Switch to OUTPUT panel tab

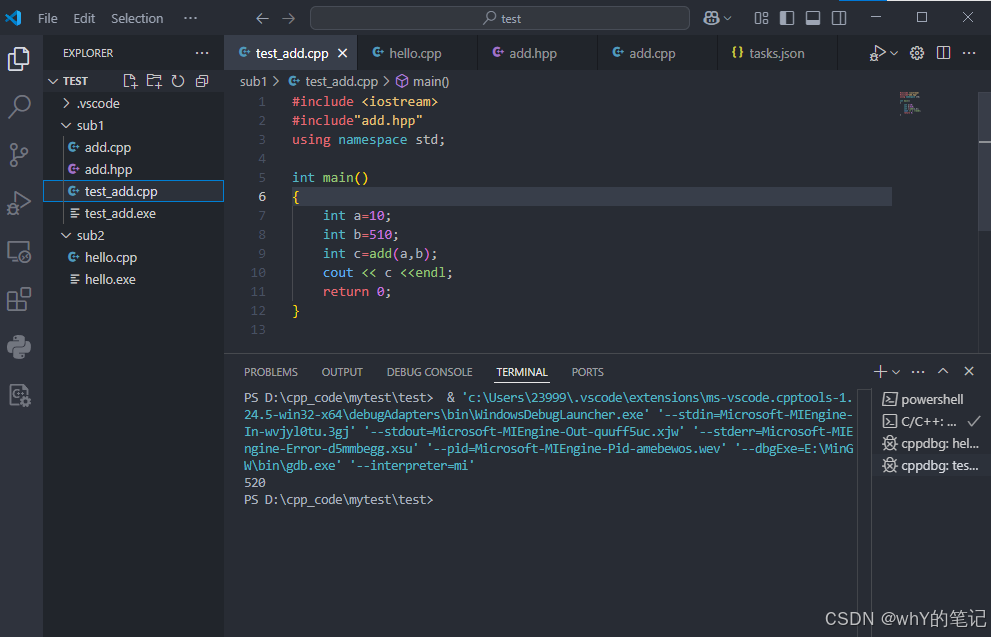pyautogui.click(x=342, y=372)
